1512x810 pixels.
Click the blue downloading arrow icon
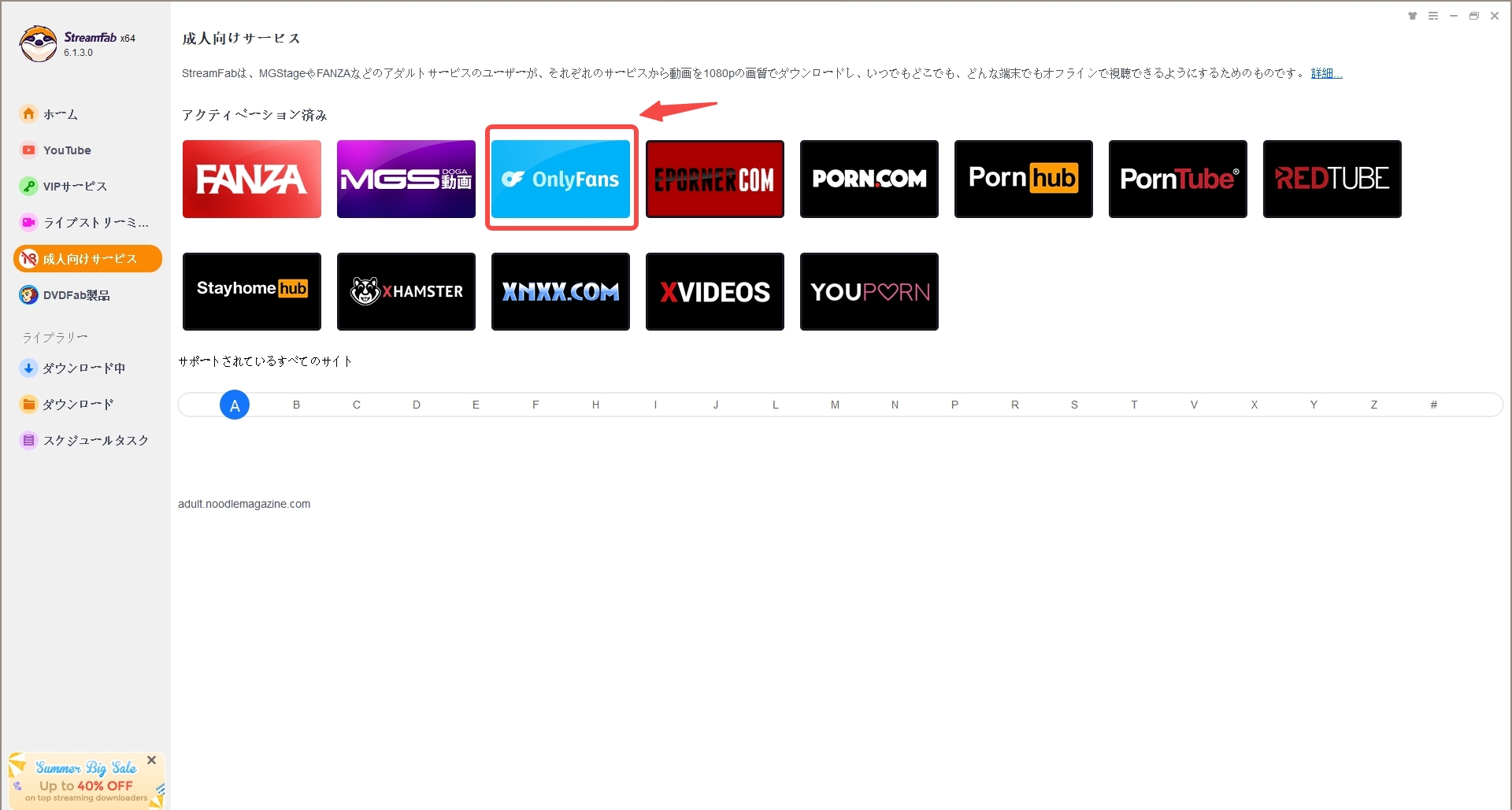(28, 368)
